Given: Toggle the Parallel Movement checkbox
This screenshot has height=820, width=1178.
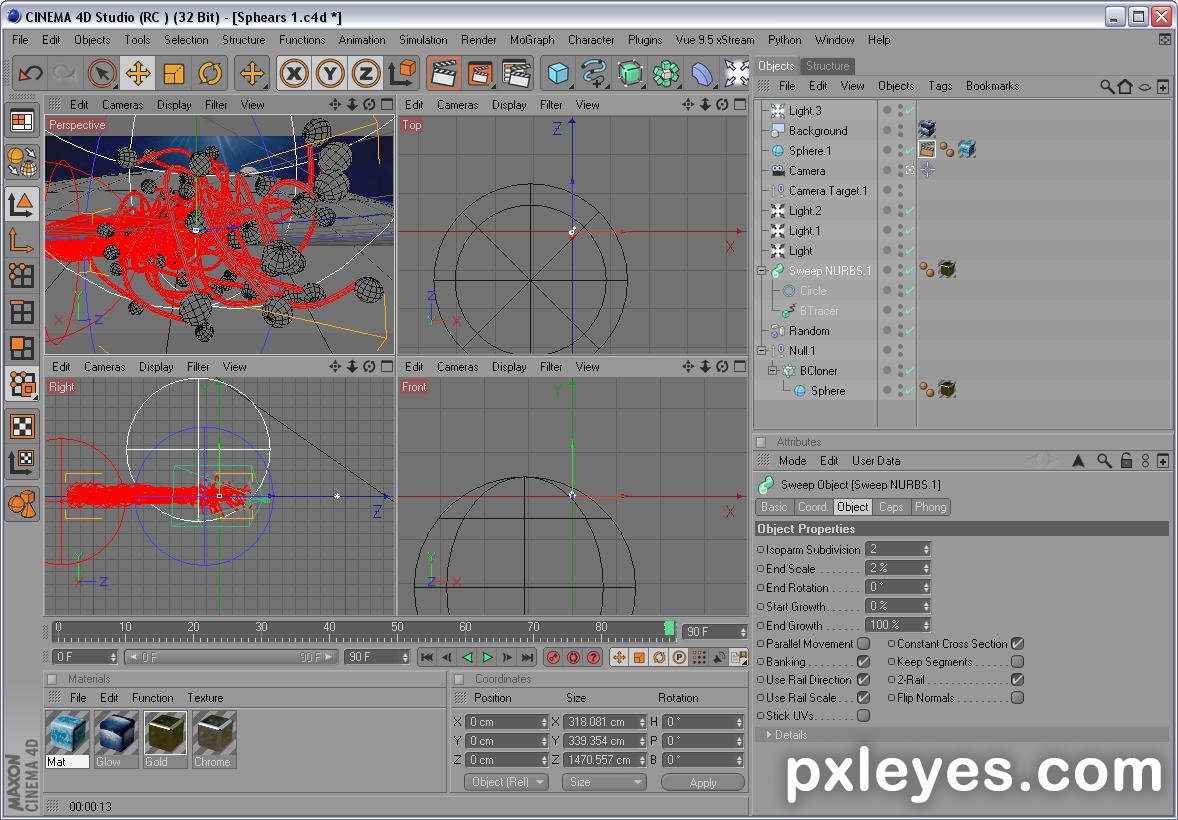Looking at the screenshot, I should [864, 644].
